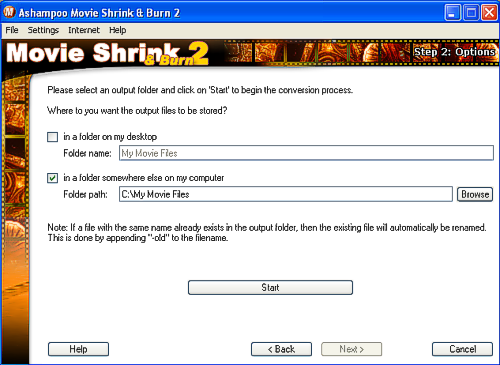Viewport: 500px width, 365px height.
Task: Go back to the previous step
Action: coord(281,349)
